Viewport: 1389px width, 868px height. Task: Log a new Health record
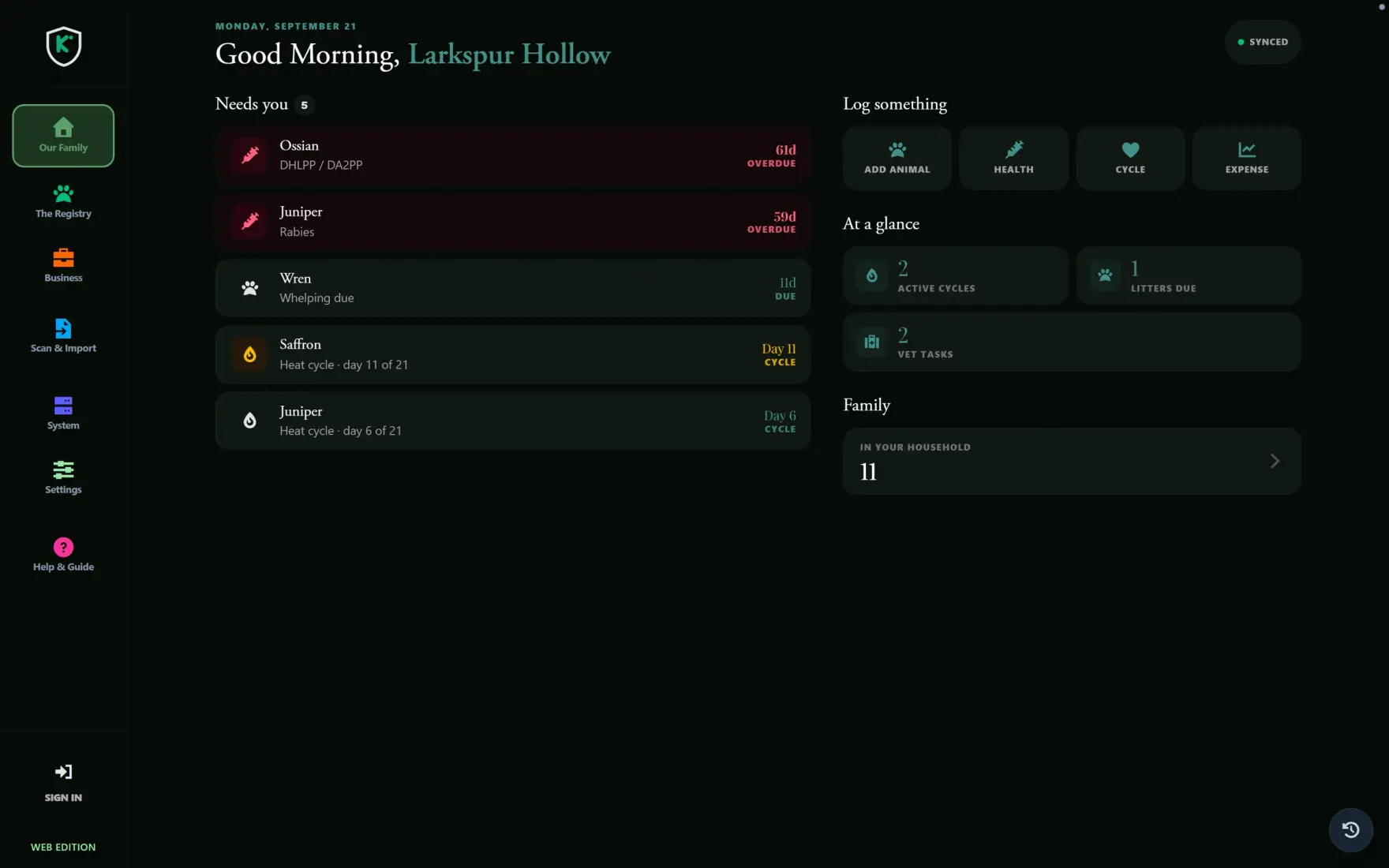[1013, 158]
